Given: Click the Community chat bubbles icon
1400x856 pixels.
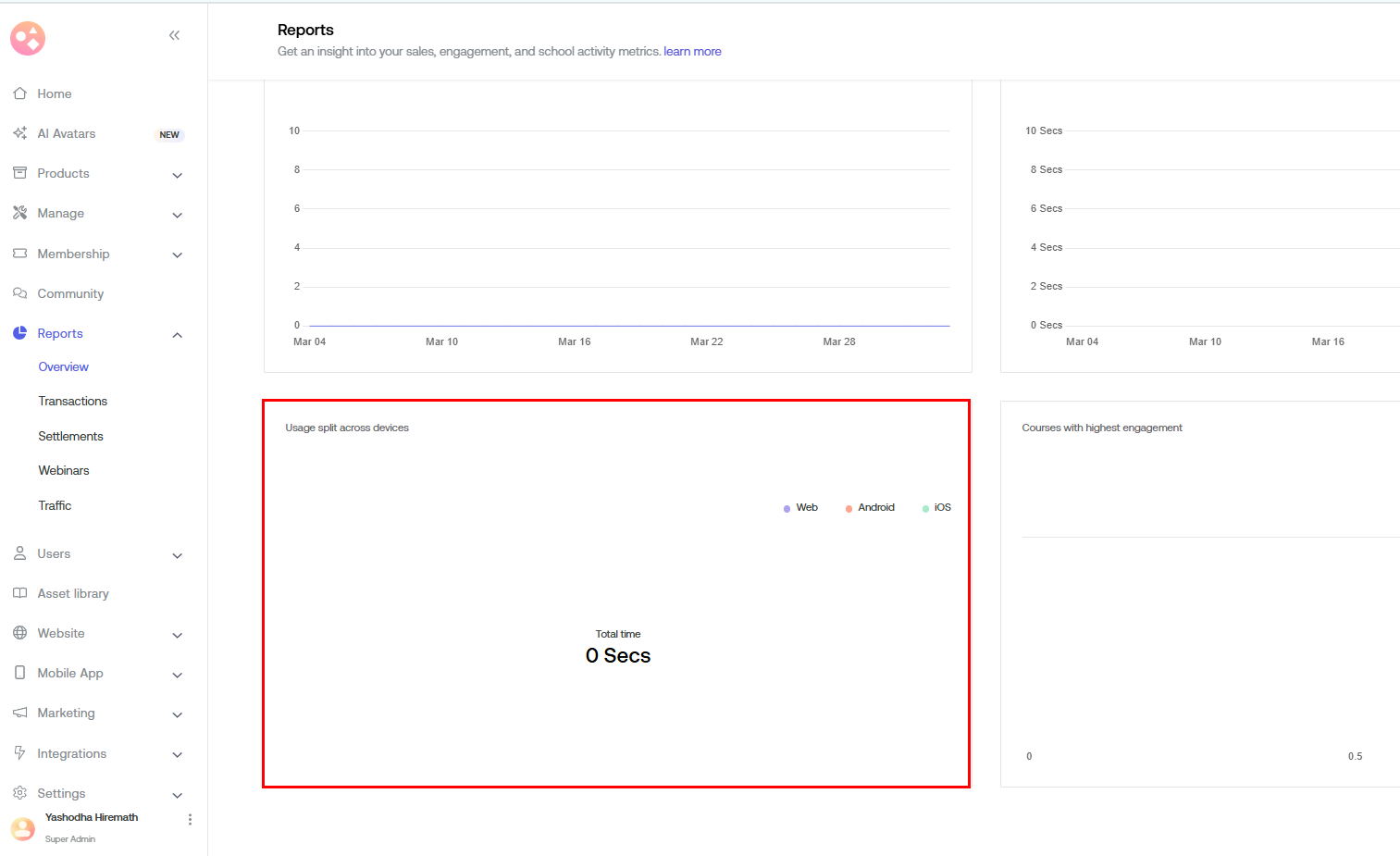Looking at the screenshot, I should 19,293.
